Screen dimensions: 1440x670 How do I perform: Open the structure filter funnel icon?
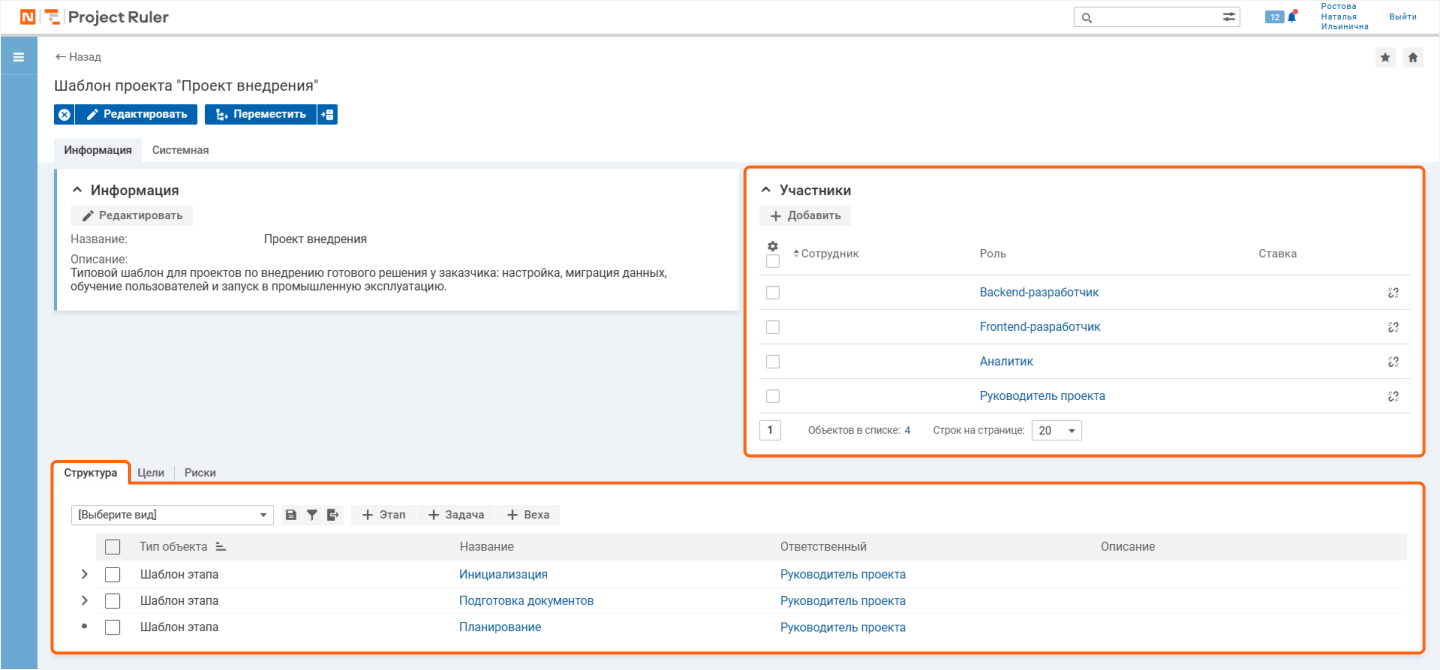(312, 515)
